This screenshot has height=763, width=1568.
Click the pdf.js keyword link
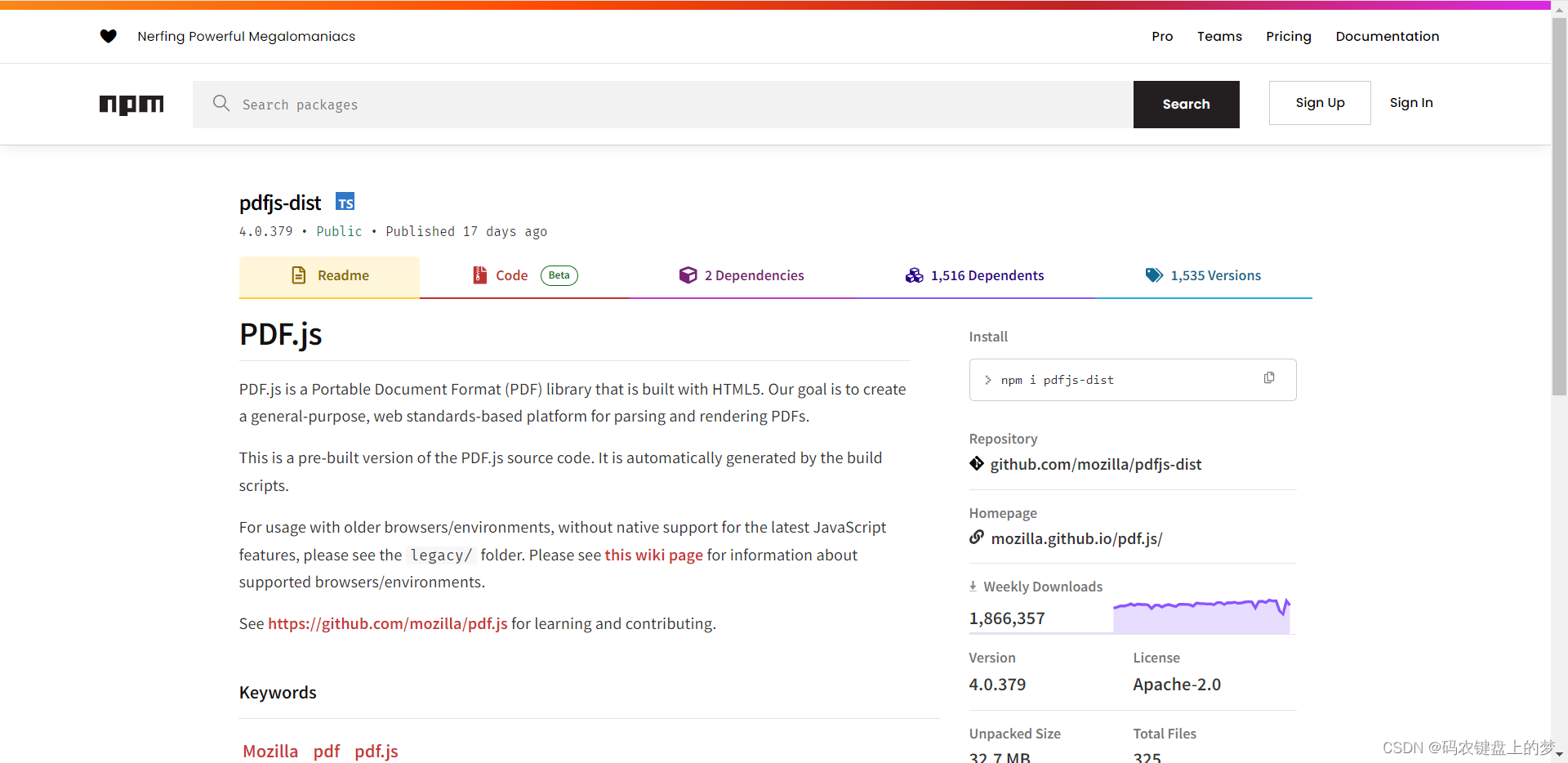(376, 752)
